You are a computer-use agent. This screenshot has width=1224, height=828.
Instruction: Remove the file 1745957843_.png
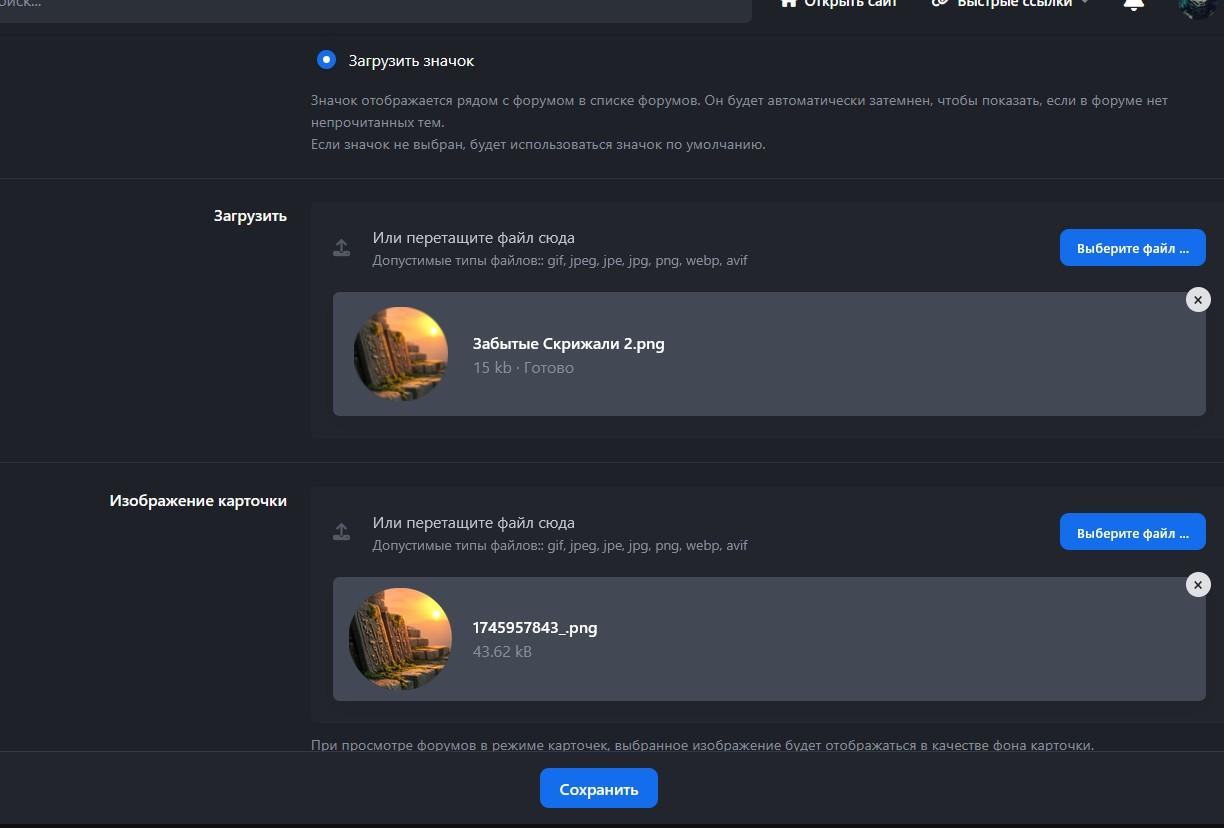coord(1197,585)
